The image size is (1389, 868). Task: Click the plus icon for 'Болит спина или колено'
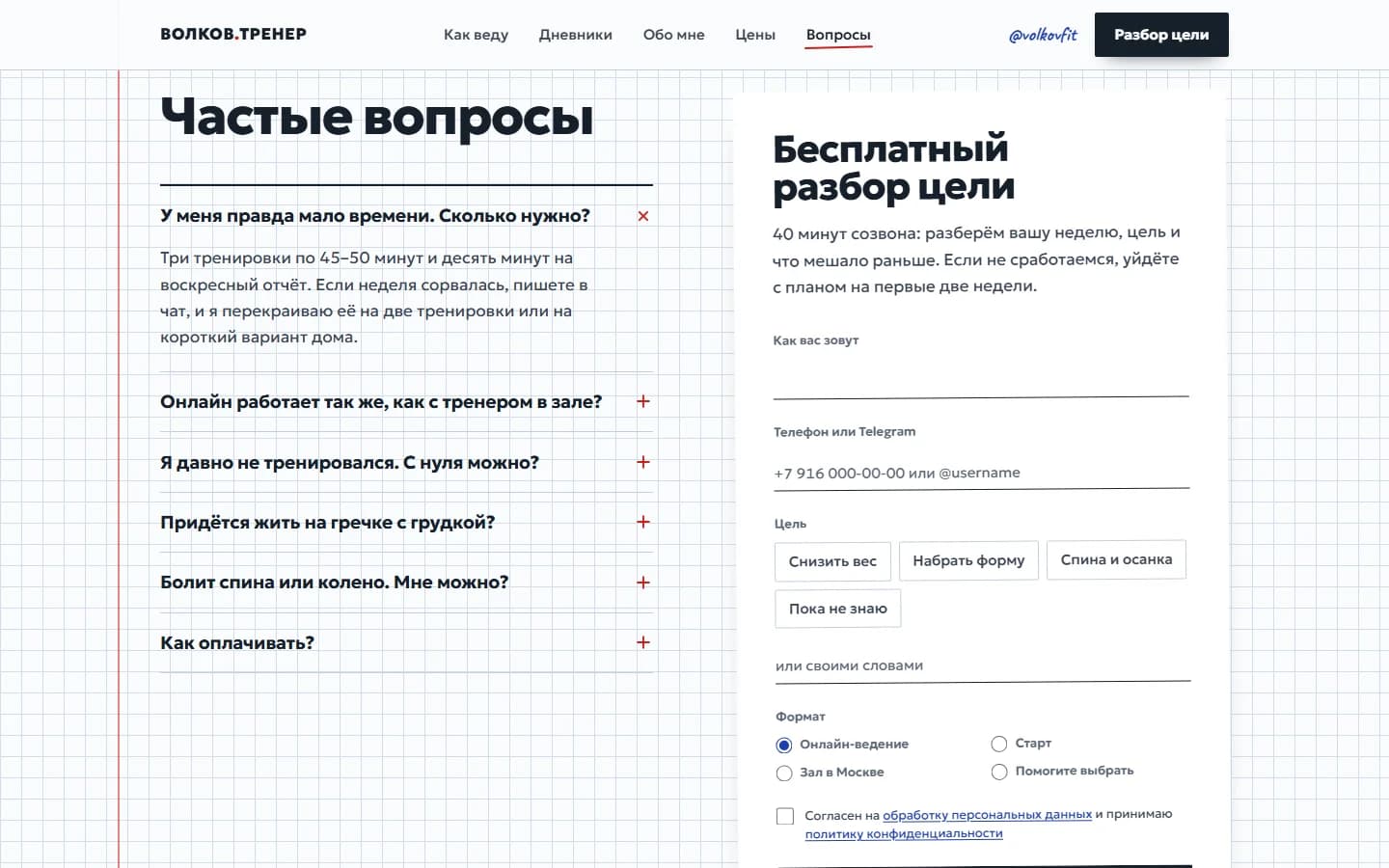click(643, 583)
